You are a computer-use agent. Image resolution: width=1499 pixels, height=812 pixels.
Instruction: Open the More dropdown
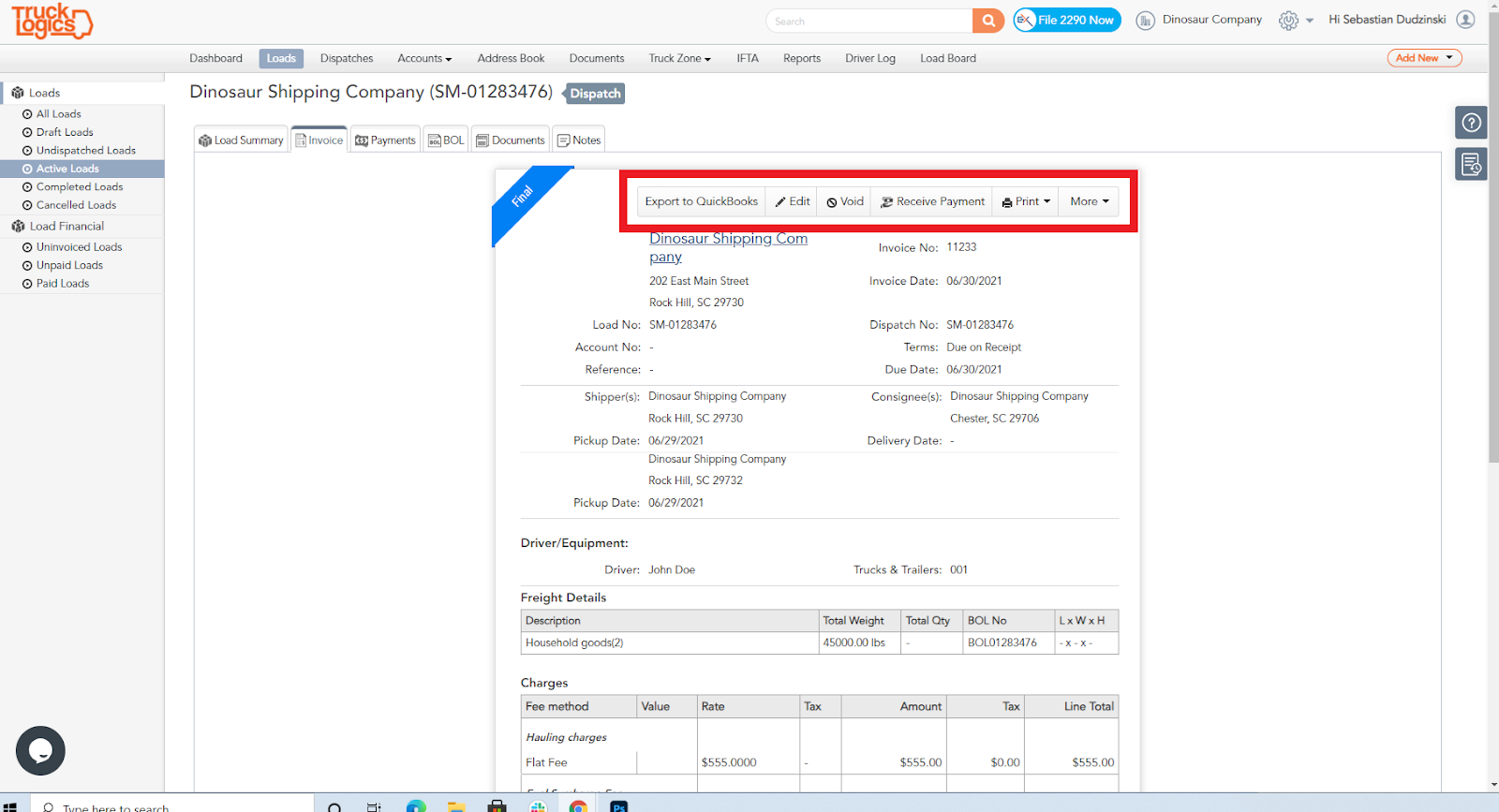[1090, 201]
